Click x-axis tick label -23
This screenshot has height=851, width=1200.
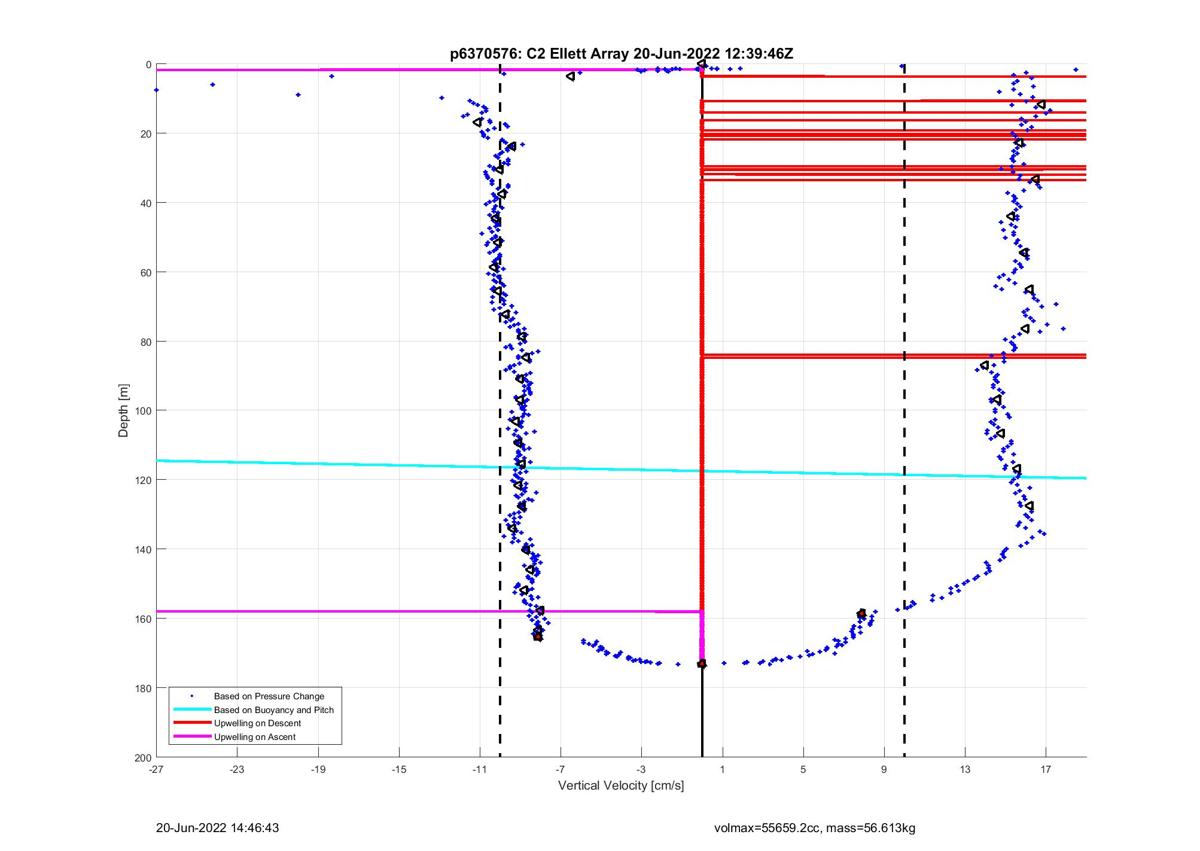[x=237, y=769]
